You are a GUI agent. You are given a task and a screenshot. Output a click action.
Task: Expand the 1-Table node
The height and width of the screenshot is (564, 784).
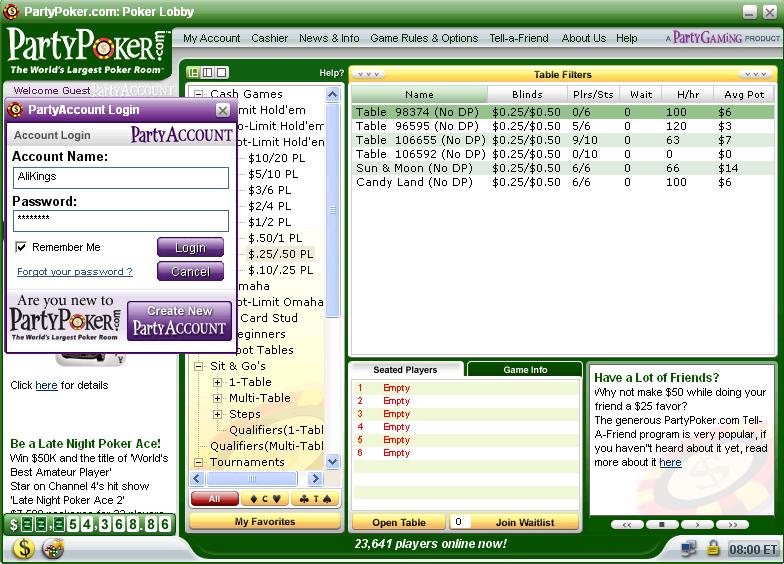tap(217, 382)
